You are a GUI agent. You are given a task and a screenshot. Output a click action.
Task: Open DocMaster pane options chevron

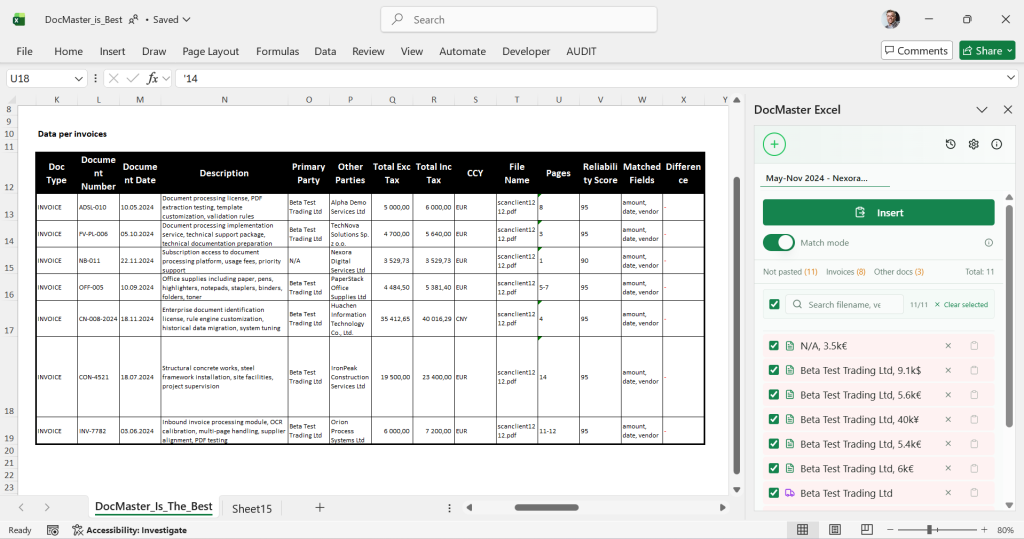coord(982,110)
